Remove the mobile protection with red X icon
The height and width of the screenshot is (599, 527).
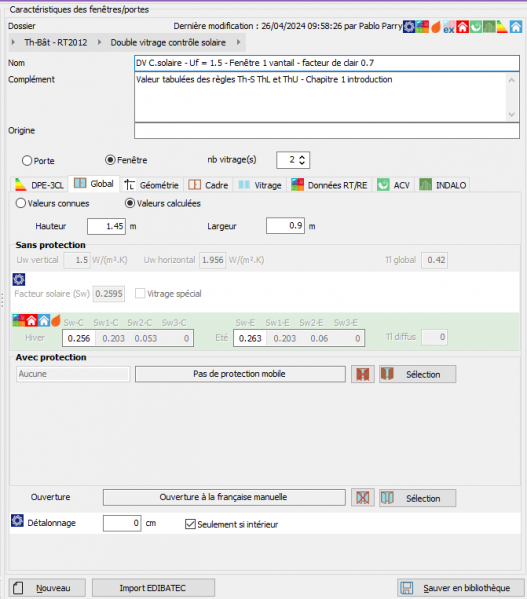[x=362, y=374]
